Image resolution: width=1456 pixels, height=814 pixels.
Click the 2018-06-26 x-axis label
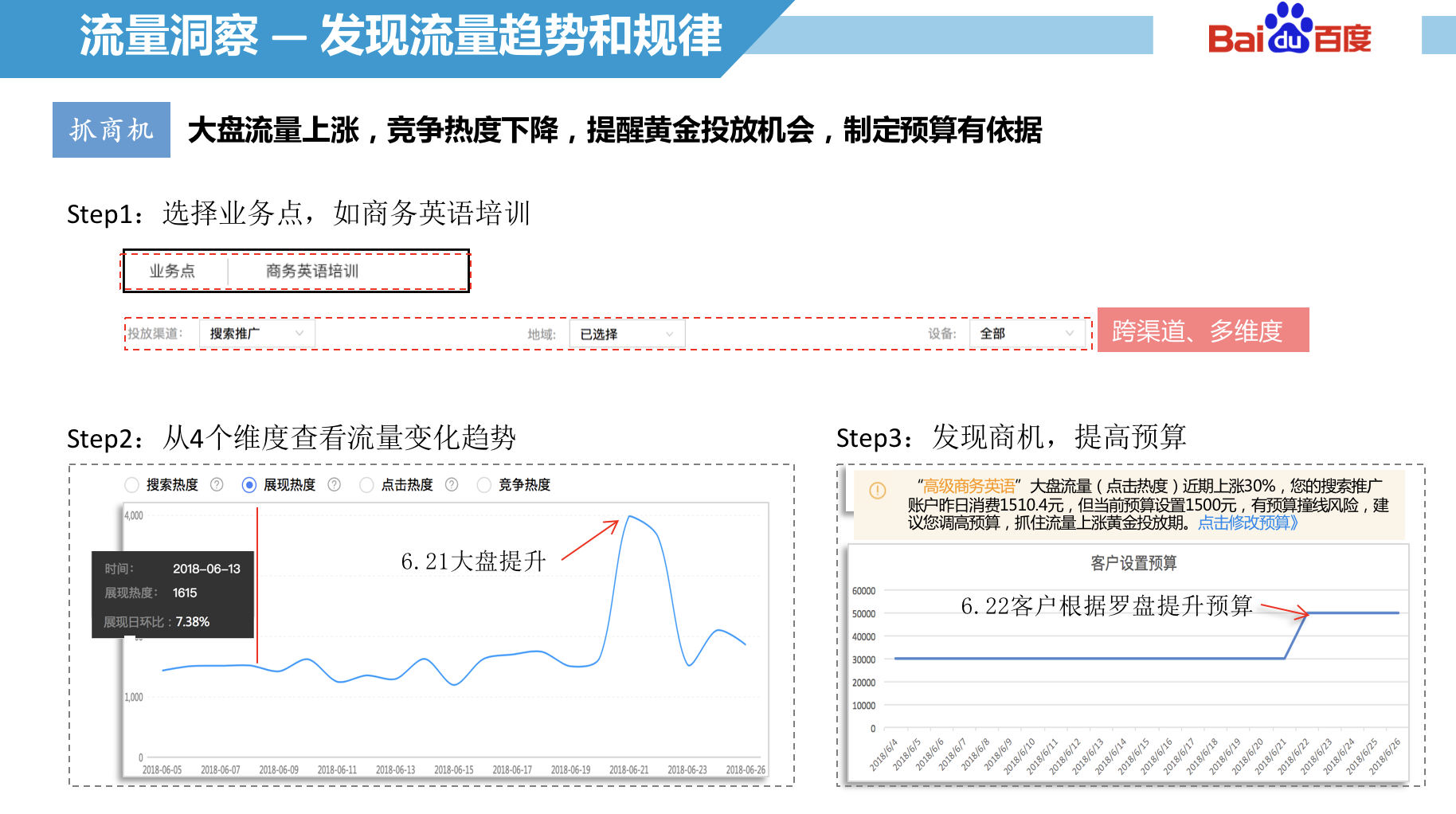coord(746,770)
